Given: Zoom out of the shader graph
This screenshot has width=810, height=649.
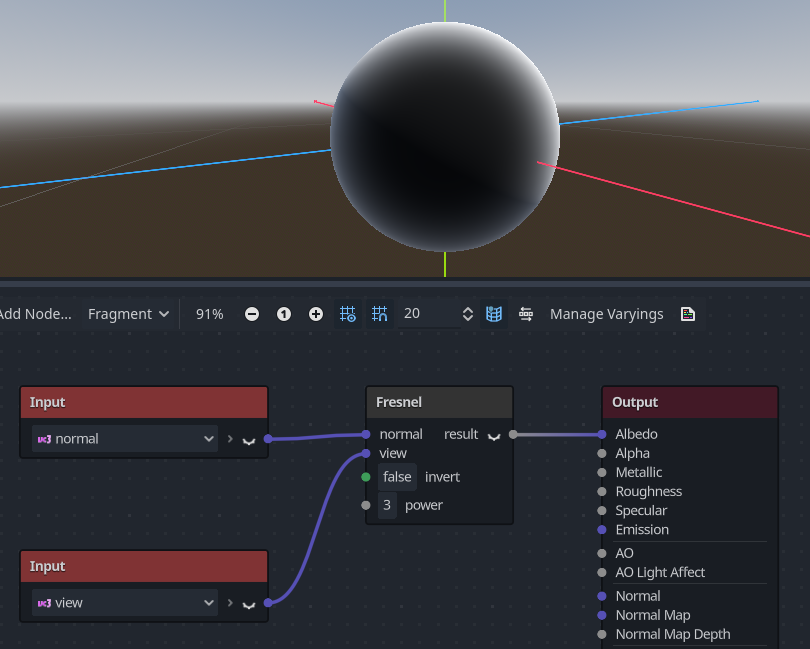Looking at the screenshot, I should [x=252, y=313].
